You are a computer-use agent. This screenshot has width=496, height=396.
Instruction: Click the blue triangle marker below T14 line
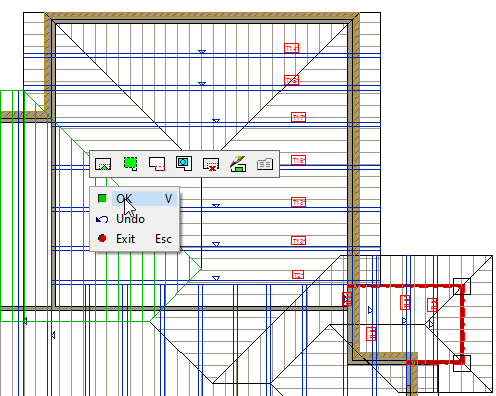[202, 52]
